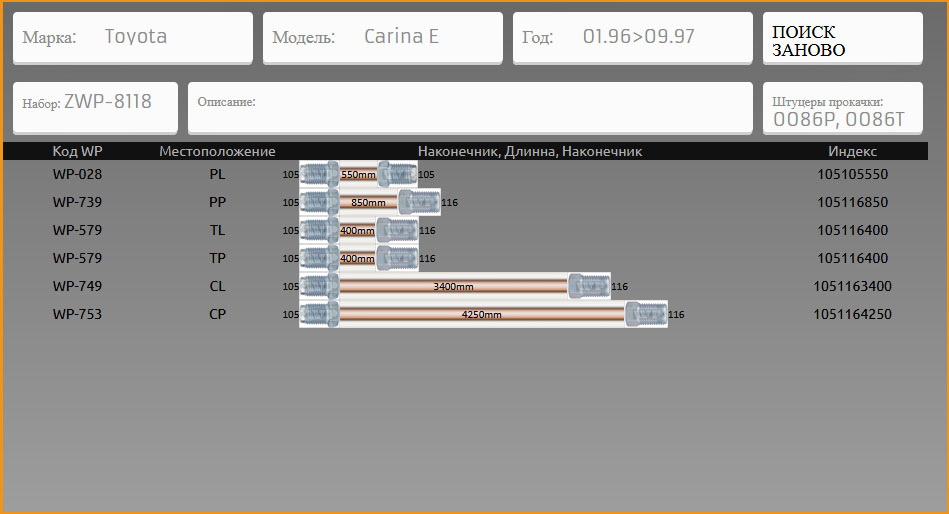This screenshot has width=949, height=514.
Task: Select the Год field showing 01.96>09.97
Action: click(632, 38)
